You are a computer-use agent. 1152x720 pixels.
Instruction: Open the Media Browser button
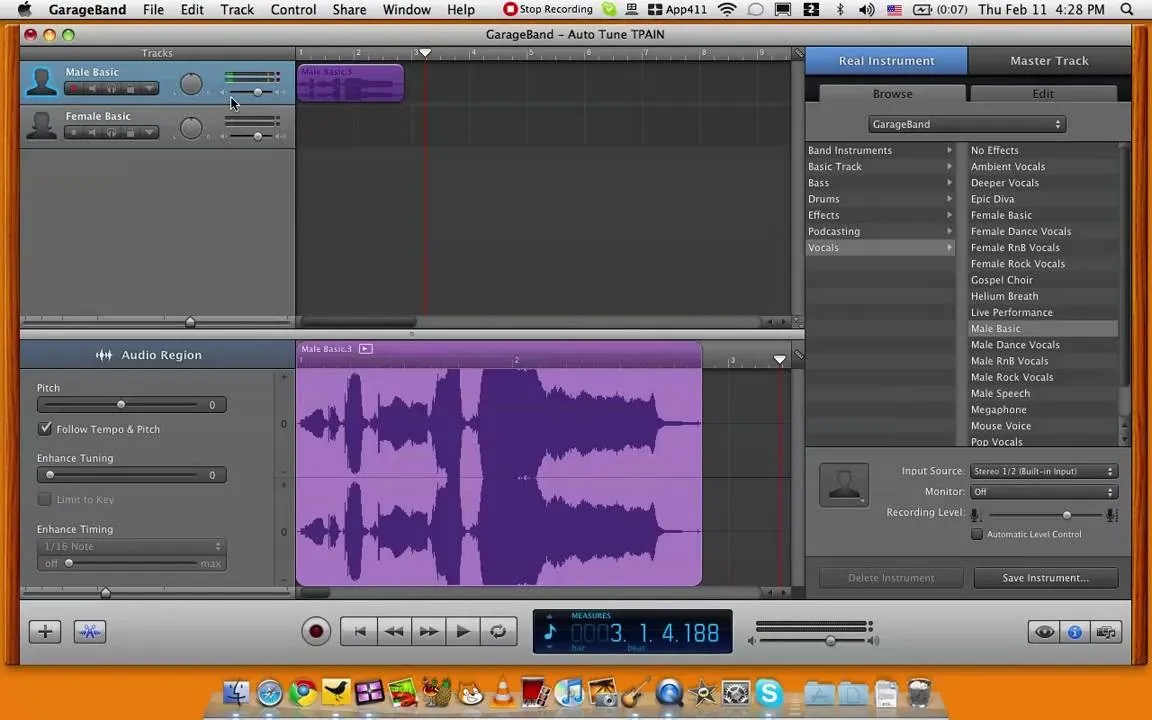(1106, 632)
